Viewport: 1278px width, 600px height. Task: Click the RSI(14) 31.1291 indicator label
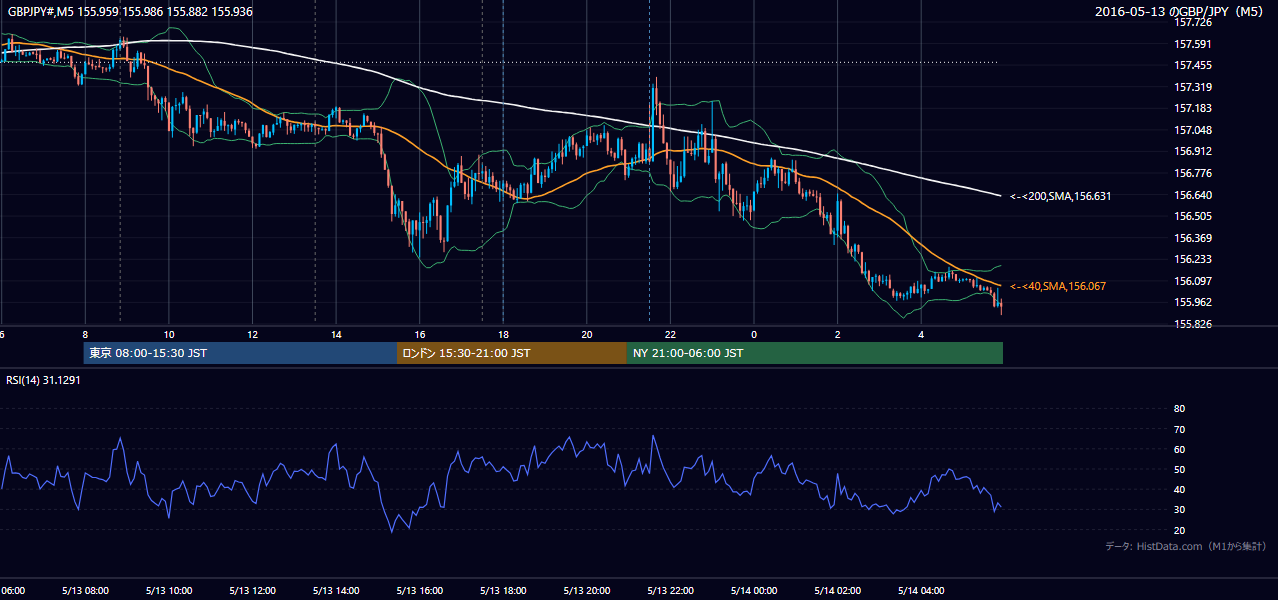coord(43,380)
